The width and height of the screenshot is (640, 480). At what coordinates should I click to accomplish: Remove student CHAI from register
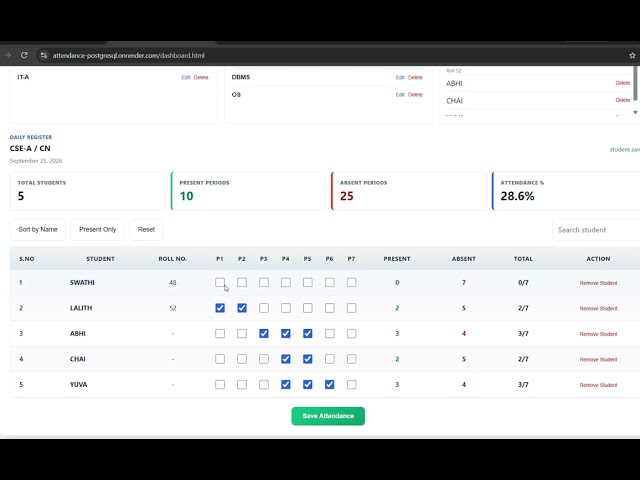click(x=598, y=360)
